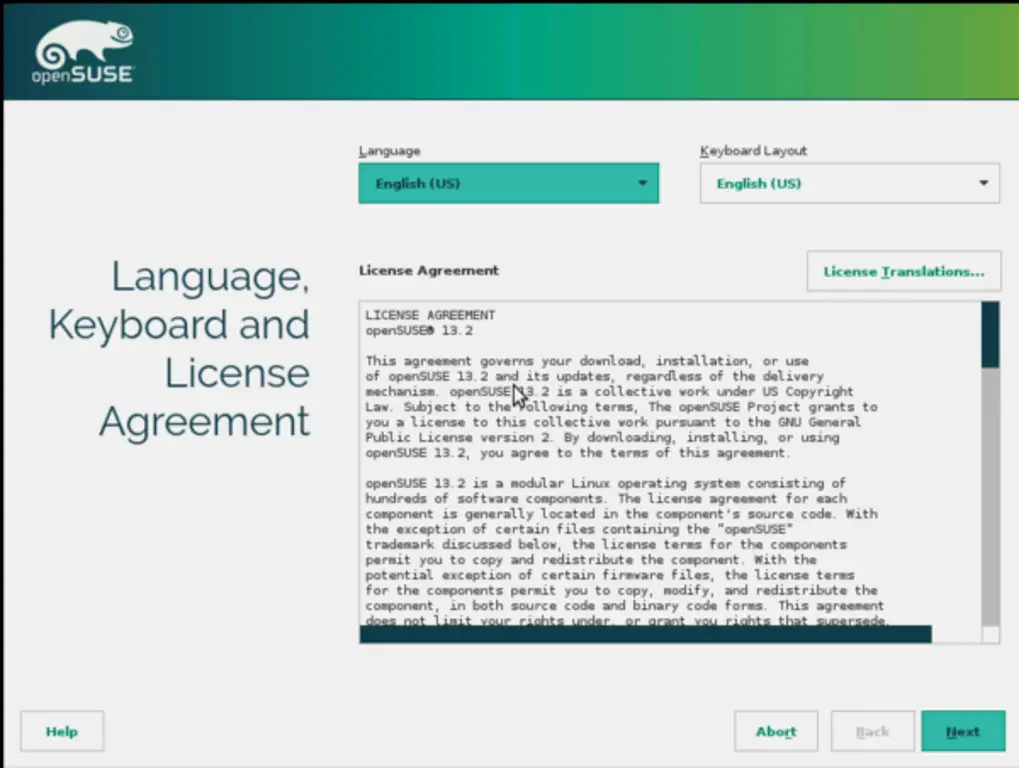The width and height of the screenshot is (1019, 768).
Task: Click the "LICENSE AGREEMENT" heading line in text box
Action: (430, 315)
